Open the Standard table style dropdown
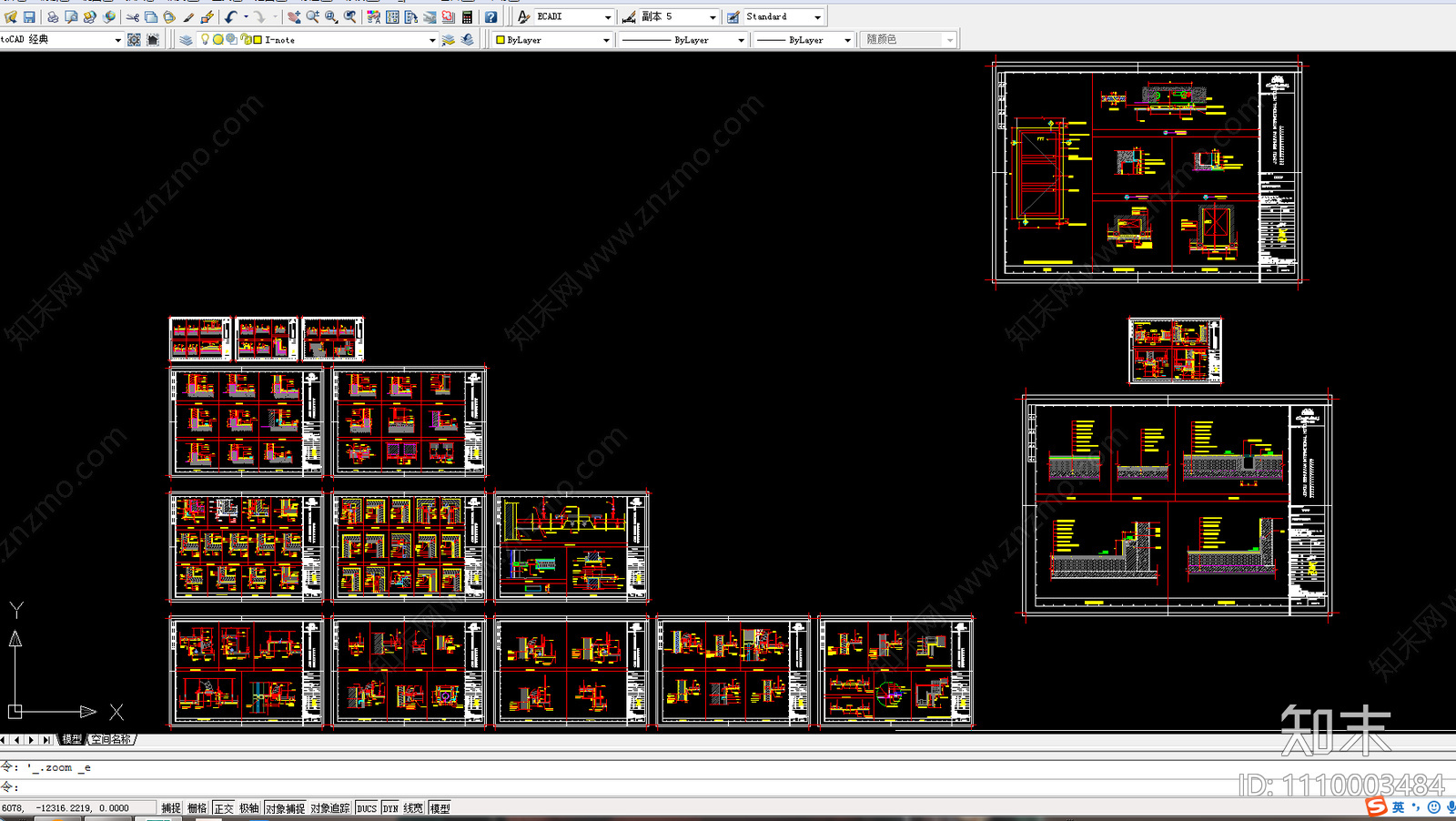This screenshot has height=821, width=1456. point(817,17)
